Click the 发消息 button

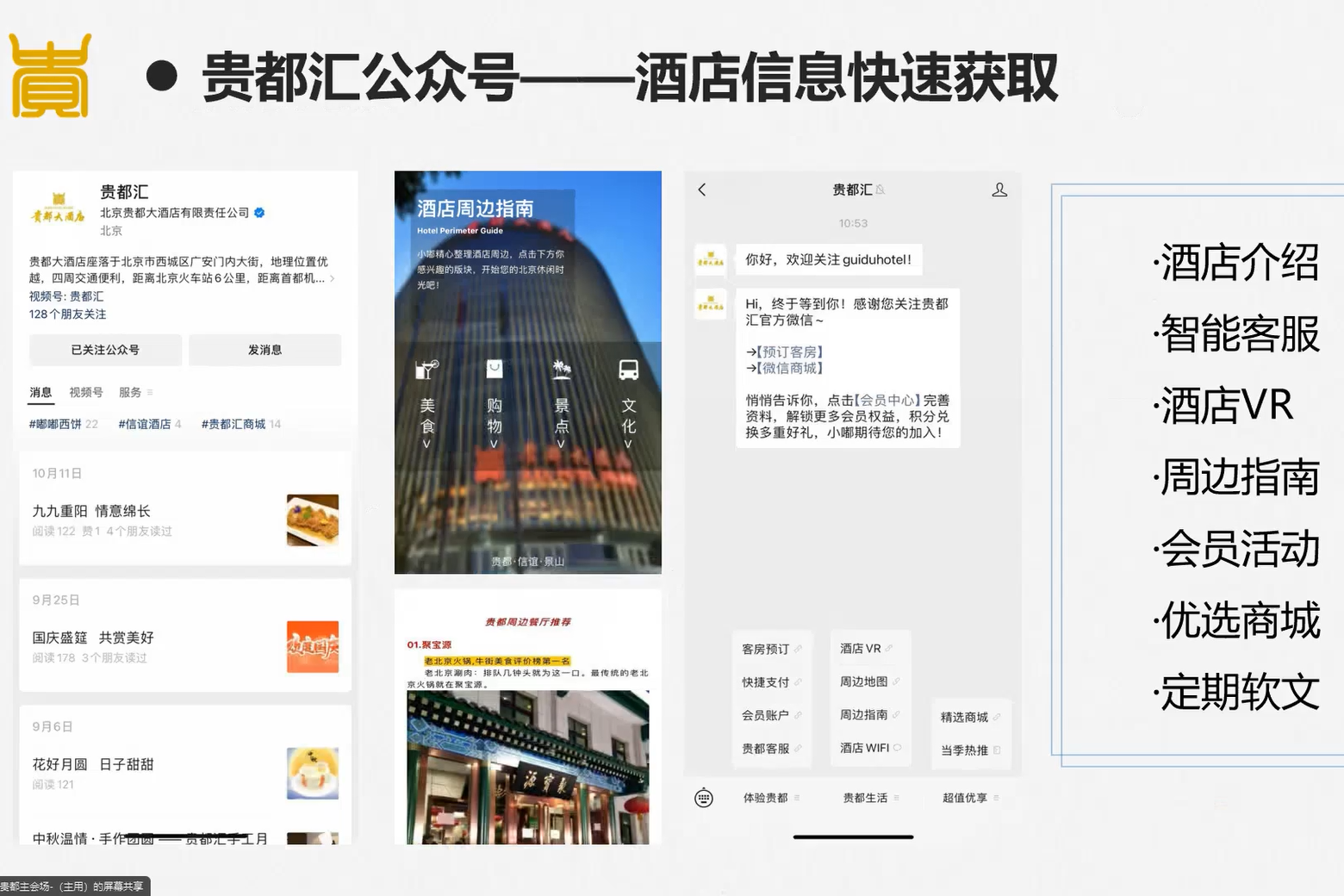[x=265, y=350]
